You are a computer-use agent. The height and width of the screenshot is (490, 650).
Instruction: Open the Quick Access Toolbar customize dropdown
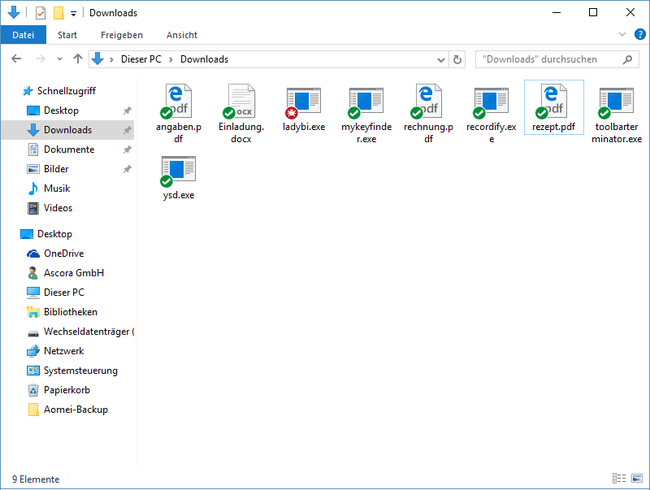click(x=74, y=13)
